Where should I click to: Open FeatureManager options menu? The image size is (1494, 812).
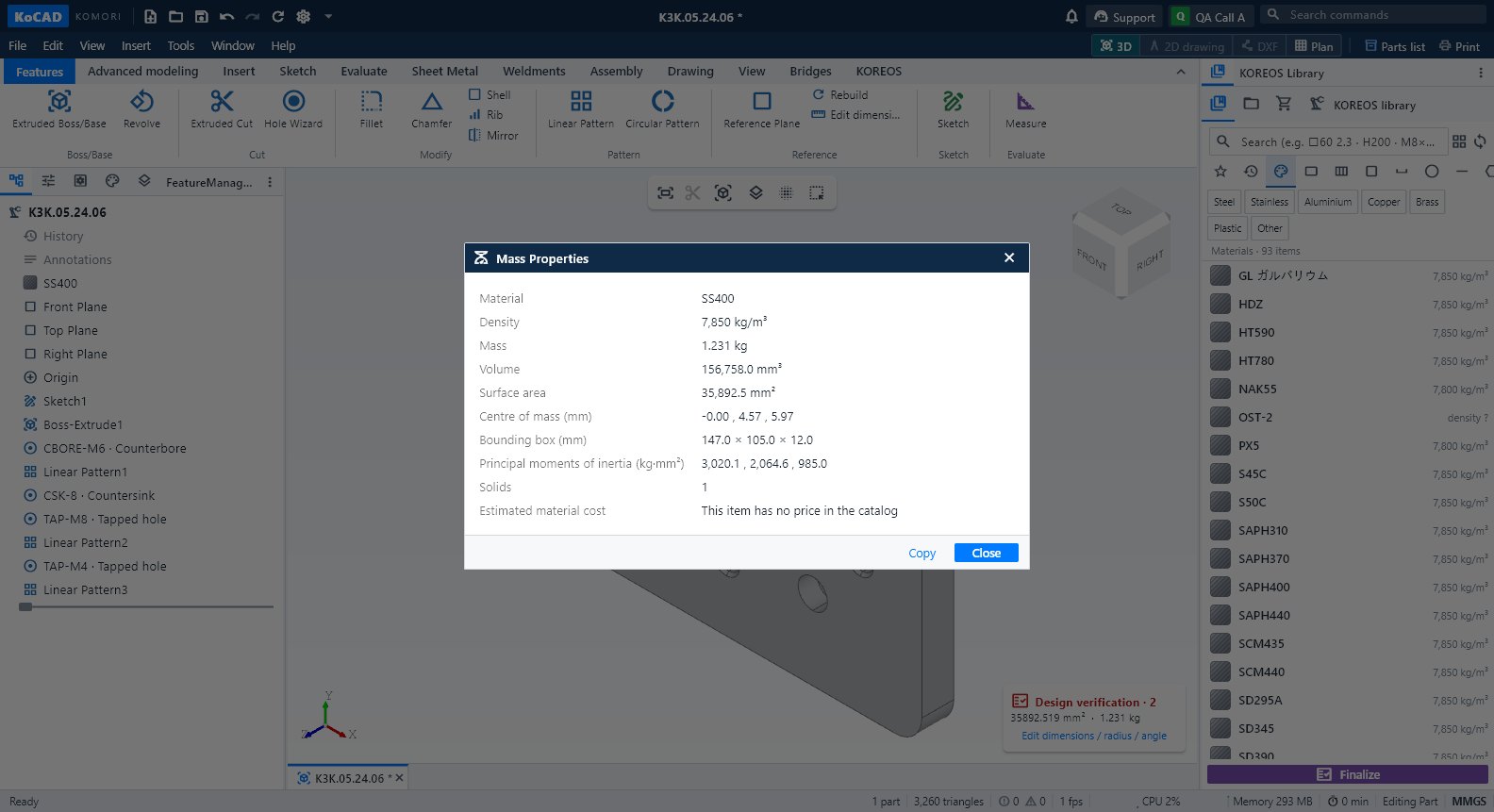(x=270, y=182)
